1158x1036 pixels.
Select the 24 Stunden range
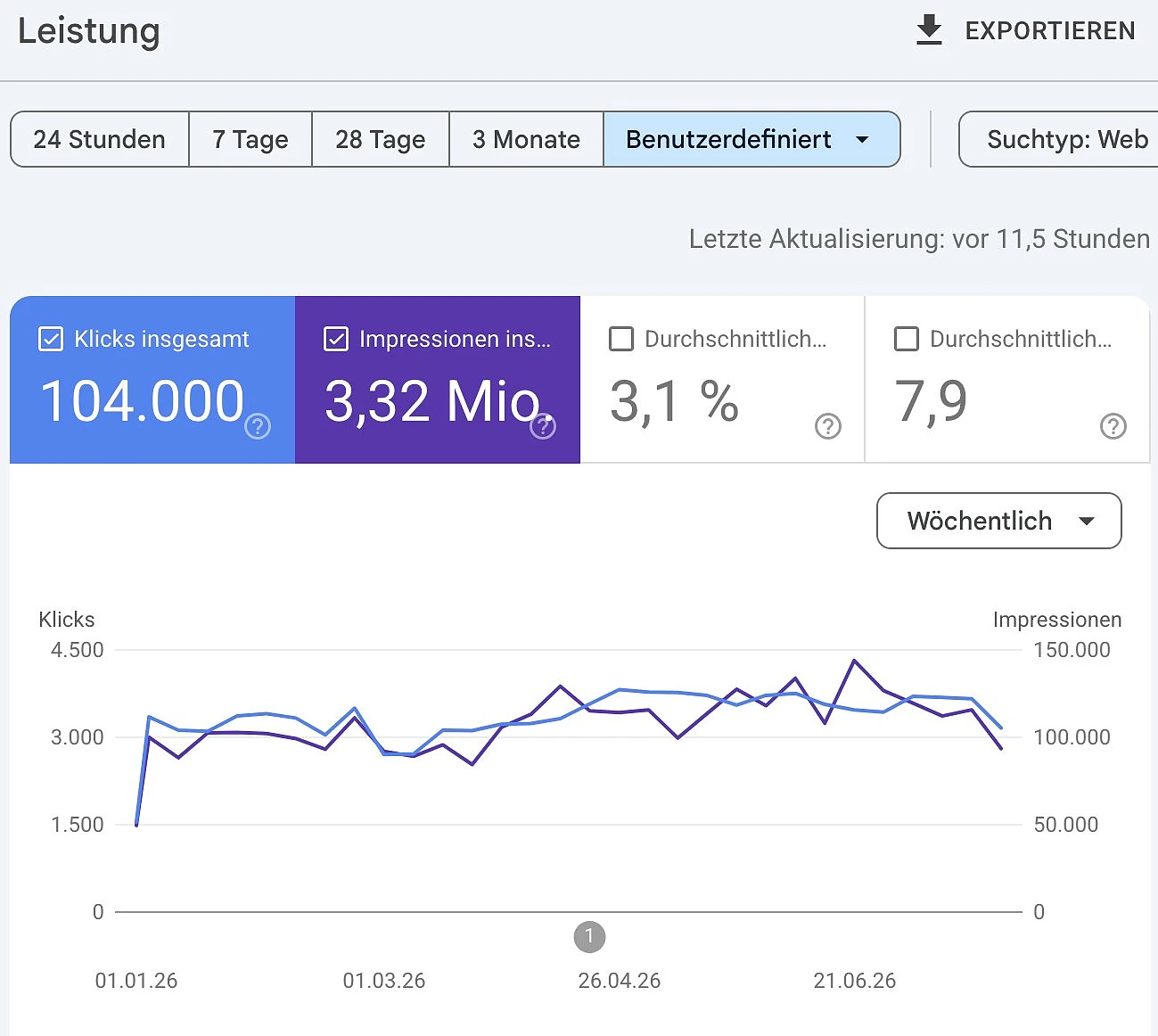click(x=100, y=139)
